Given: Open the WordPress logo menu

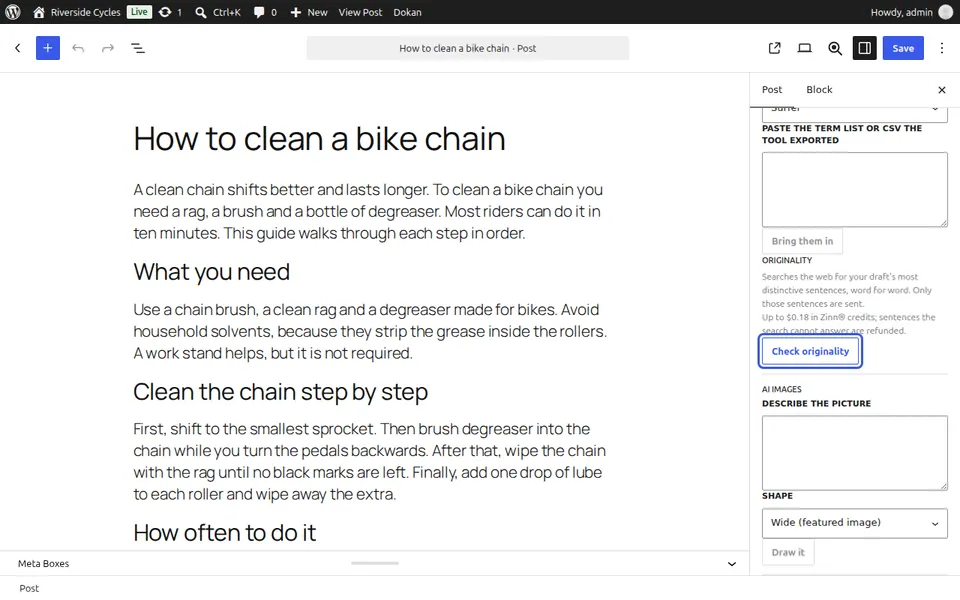Looking at the screenshot, I should pyautogui.click(x=13, y=12).
